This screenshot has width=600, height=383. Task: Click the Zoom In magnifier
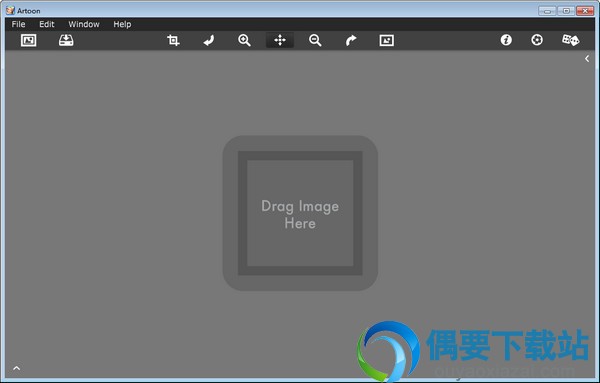(244, 40)
